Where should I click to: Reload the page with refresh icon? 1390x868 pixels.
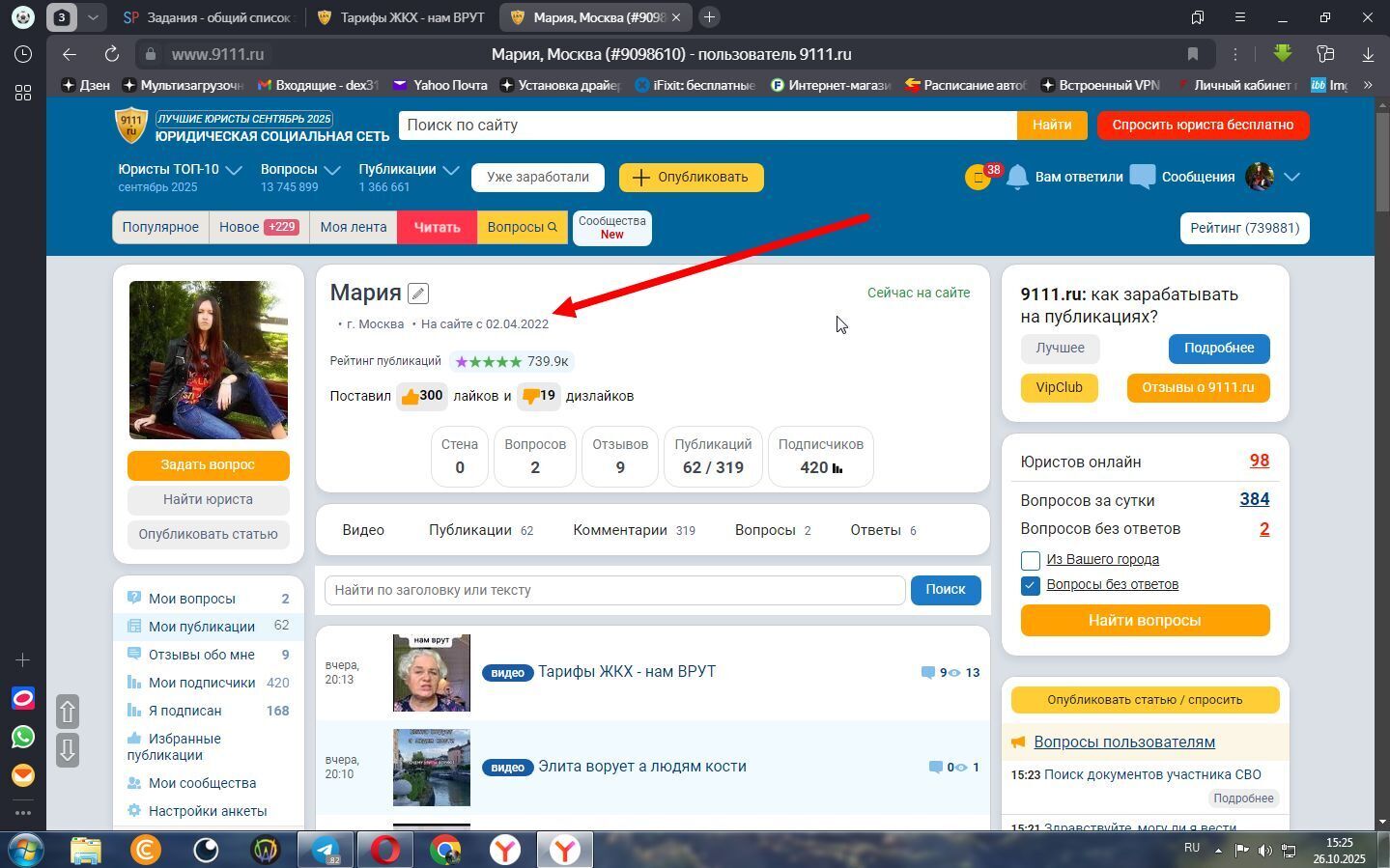tap(111, 54)
